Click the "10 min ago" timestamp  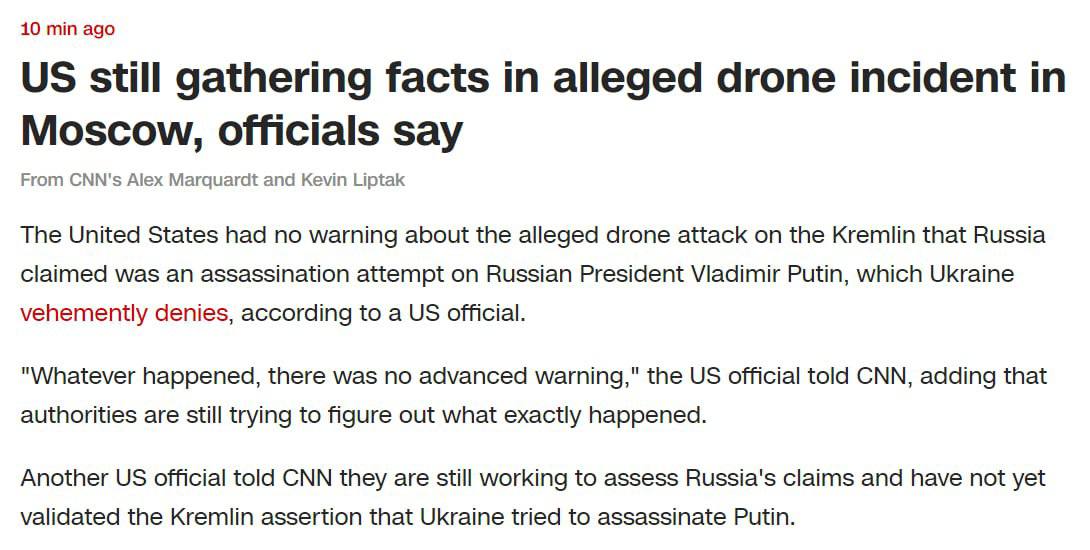(x=67, y=29)
